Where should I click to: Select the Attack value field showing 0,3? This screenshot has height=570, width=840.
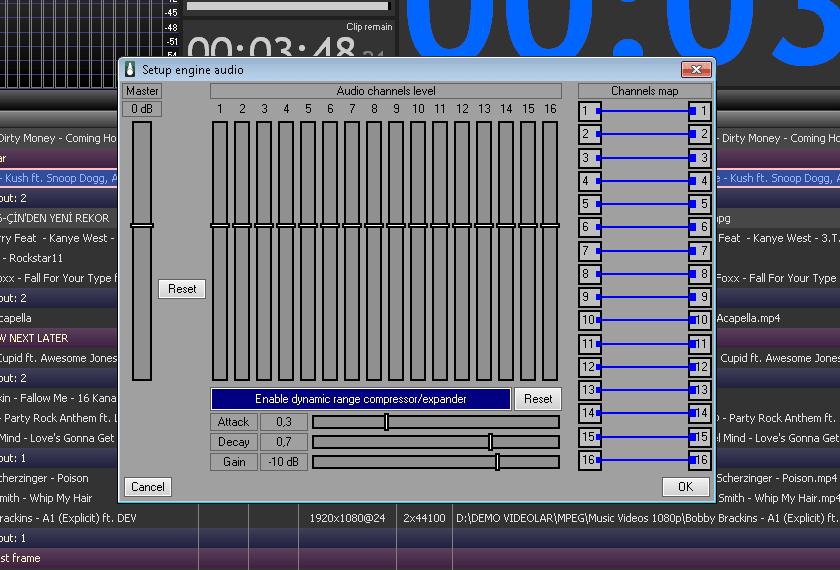[284, 422]
